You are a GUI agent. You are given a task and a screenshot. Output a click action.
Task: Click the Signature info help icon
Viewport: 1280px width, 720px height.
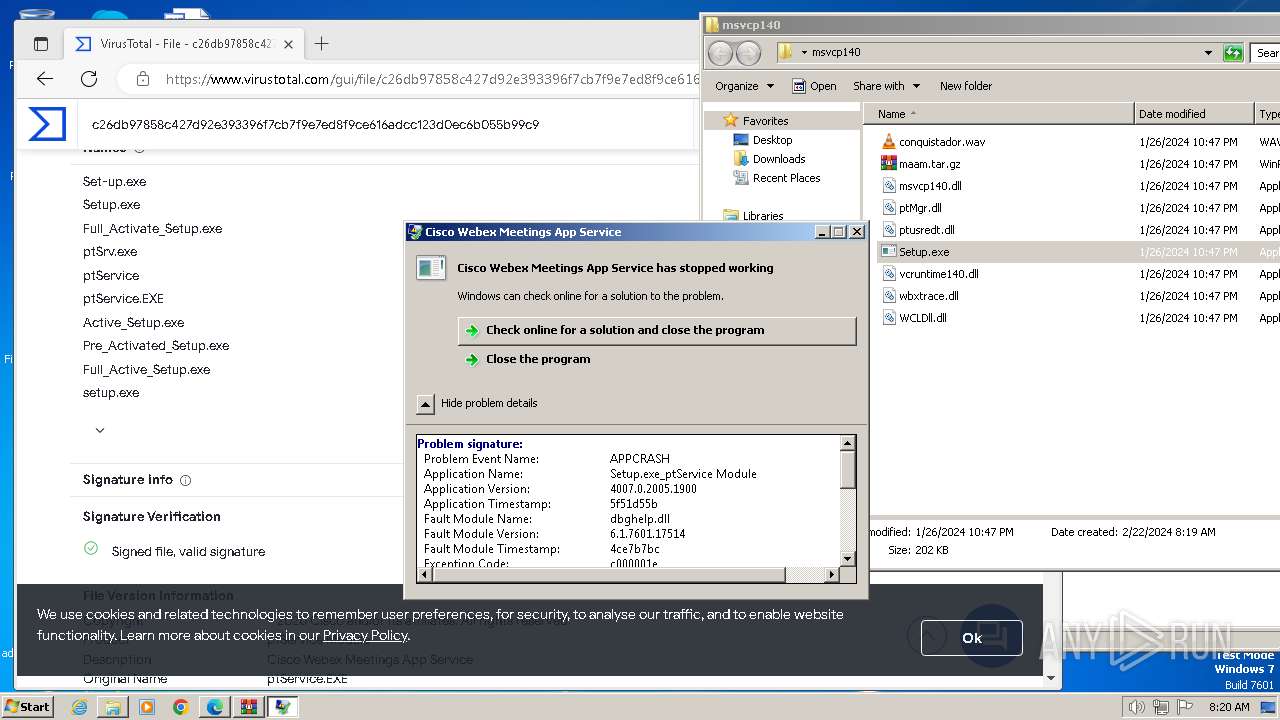coord(186,480)
